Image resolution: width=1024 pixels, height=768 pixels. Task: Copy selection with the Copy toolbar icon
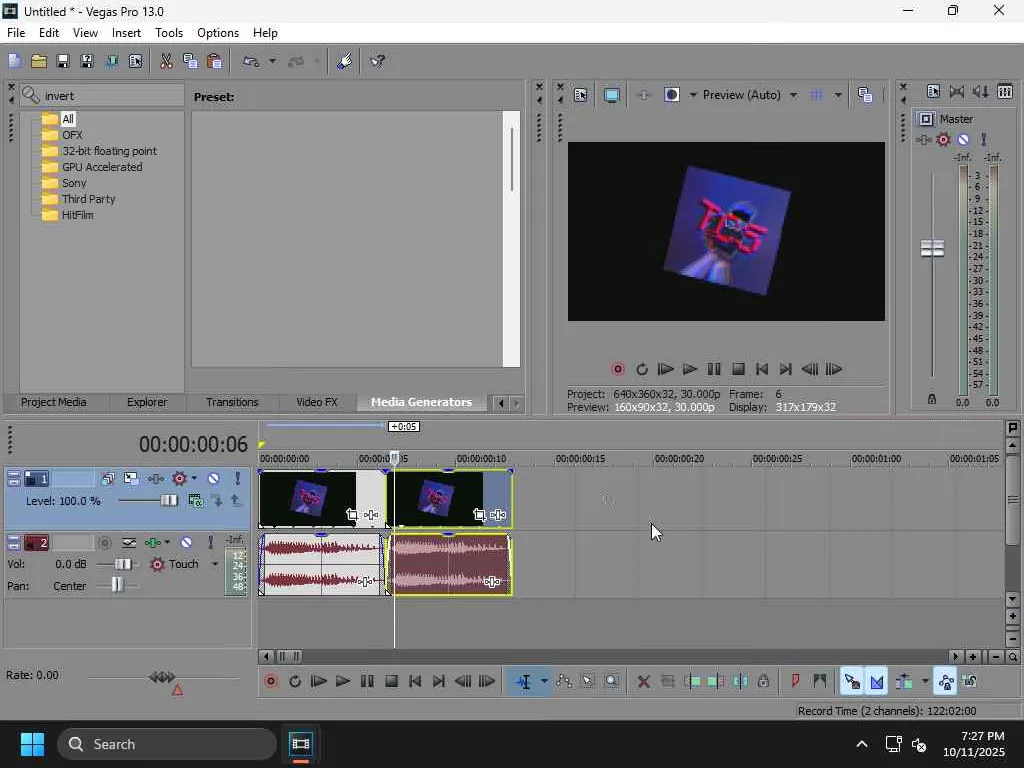pos(190,61)
